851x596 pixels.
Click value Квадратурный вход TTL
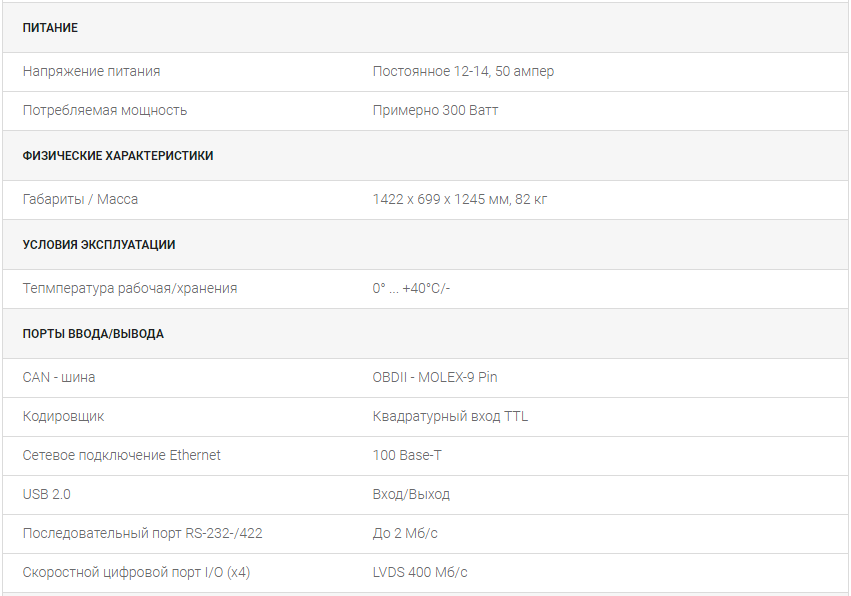(x=450, y=416)
